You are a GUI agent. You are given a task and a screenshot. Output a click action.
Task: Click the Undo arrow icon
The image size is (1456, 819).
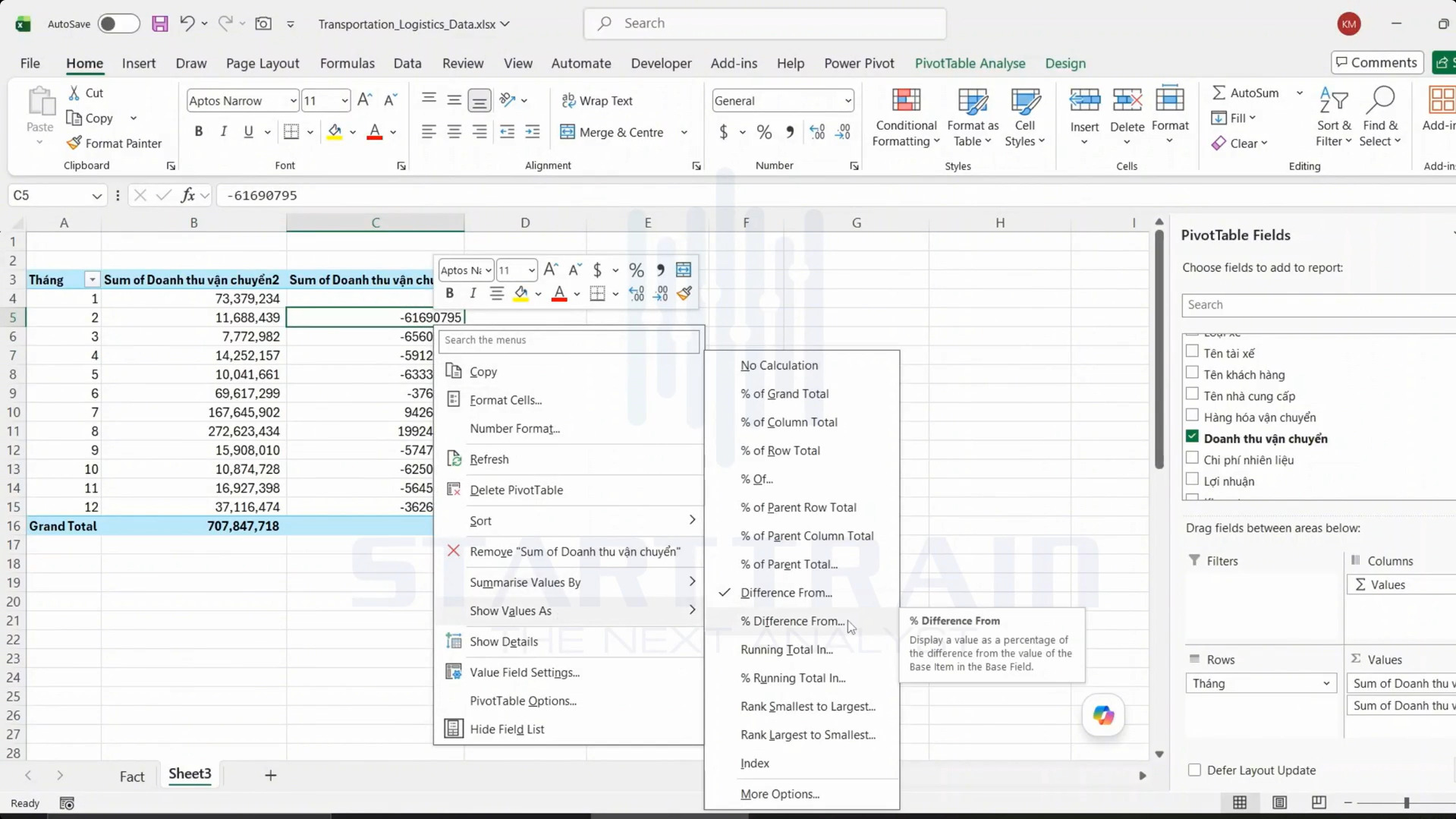point(187,24)
